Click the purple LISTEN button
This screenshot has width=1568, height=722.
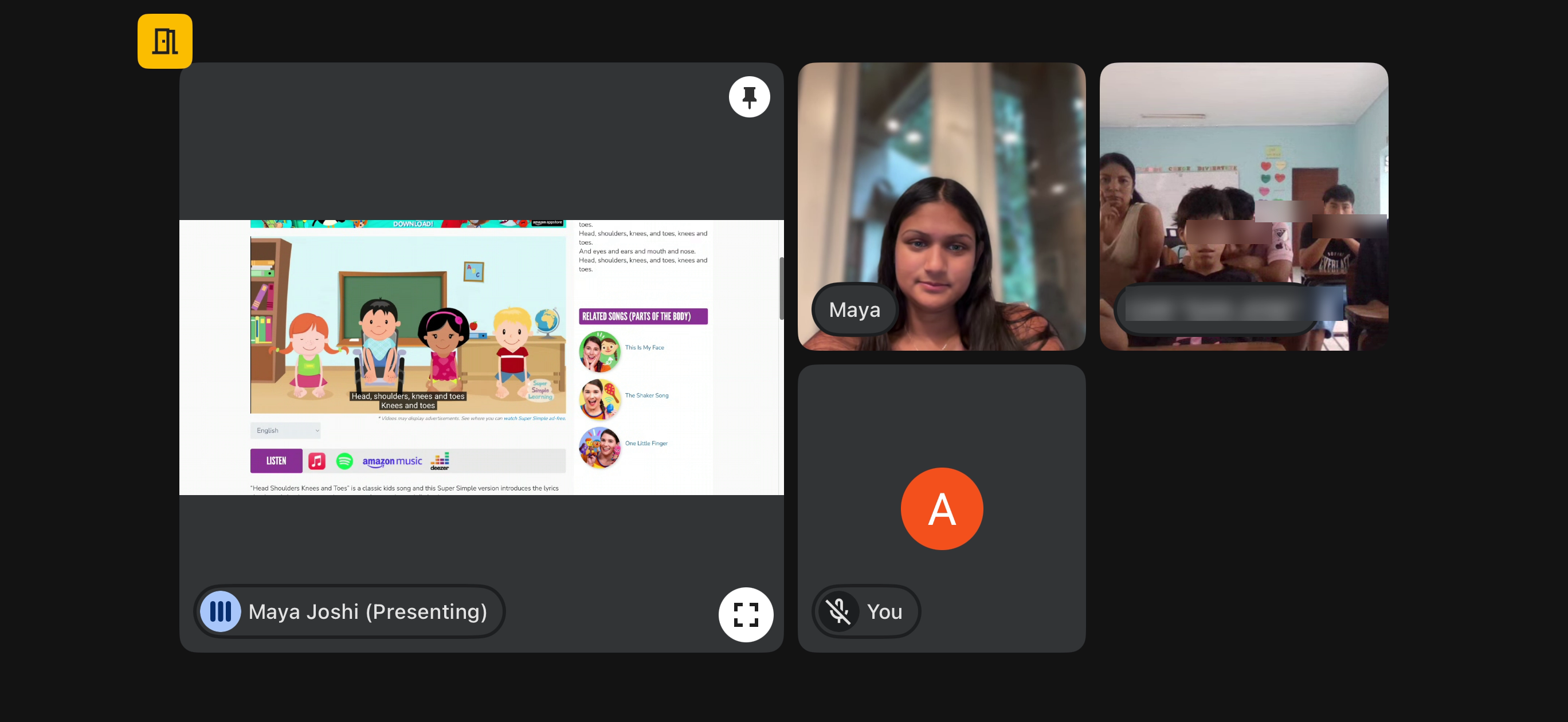276,461
